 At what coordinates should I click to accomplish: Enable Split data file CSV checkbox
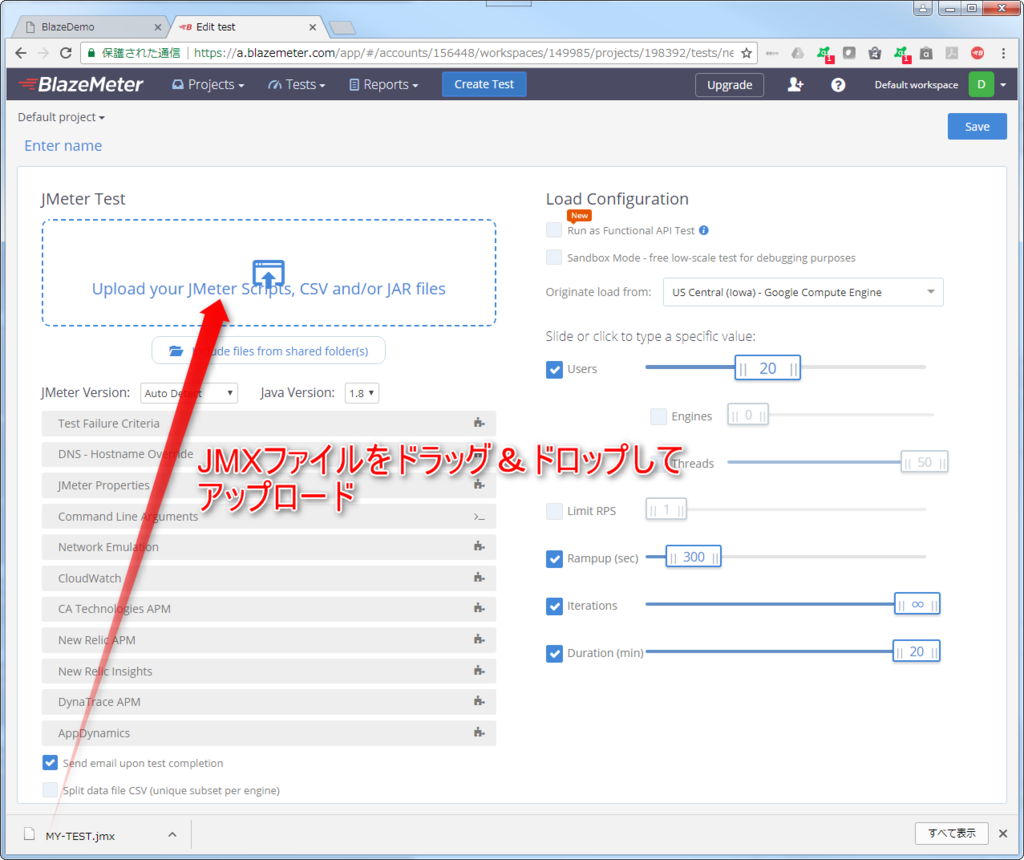(50, 790)
